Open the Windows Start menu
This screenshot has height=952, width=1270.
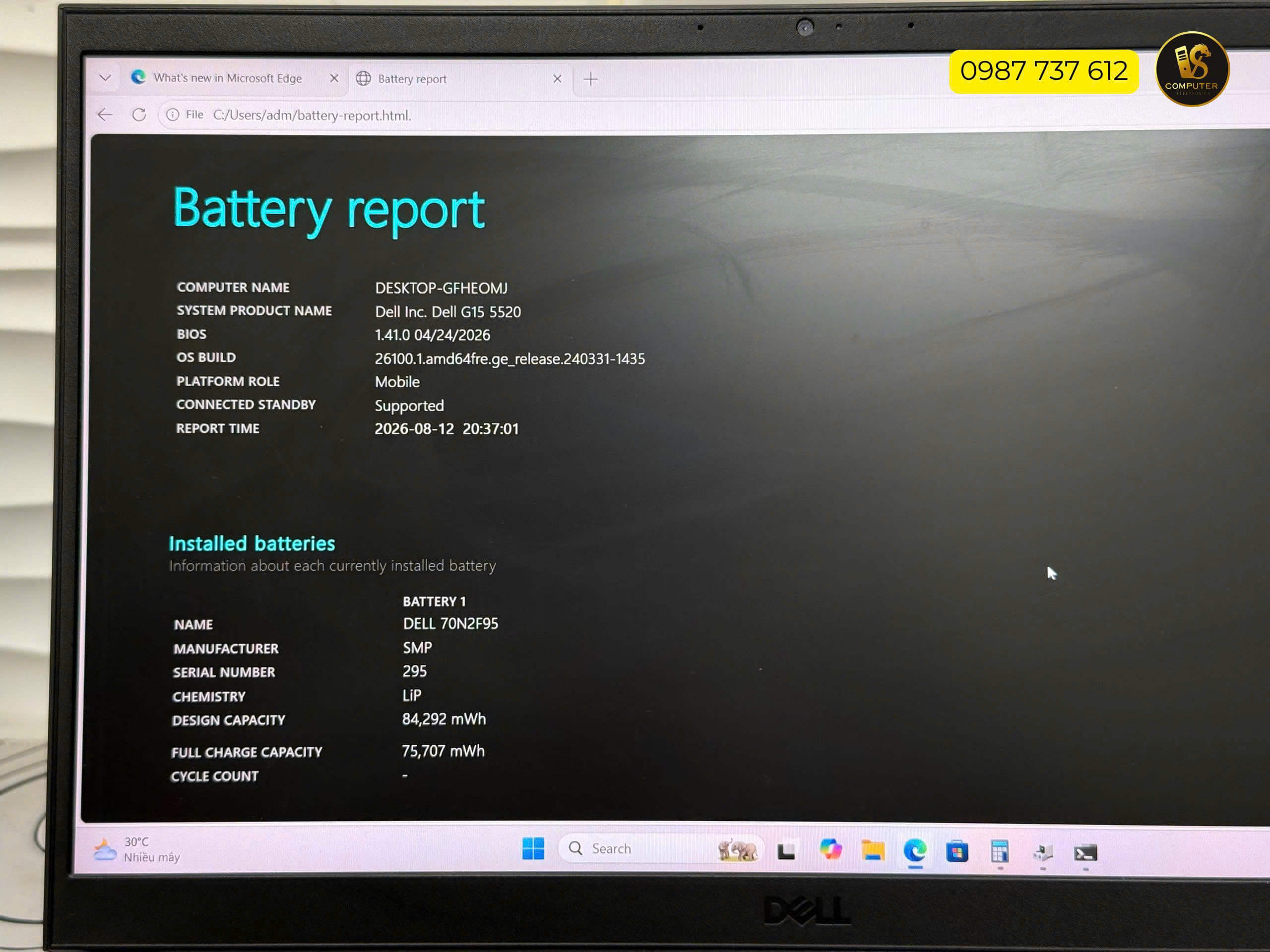click(533, 848)
